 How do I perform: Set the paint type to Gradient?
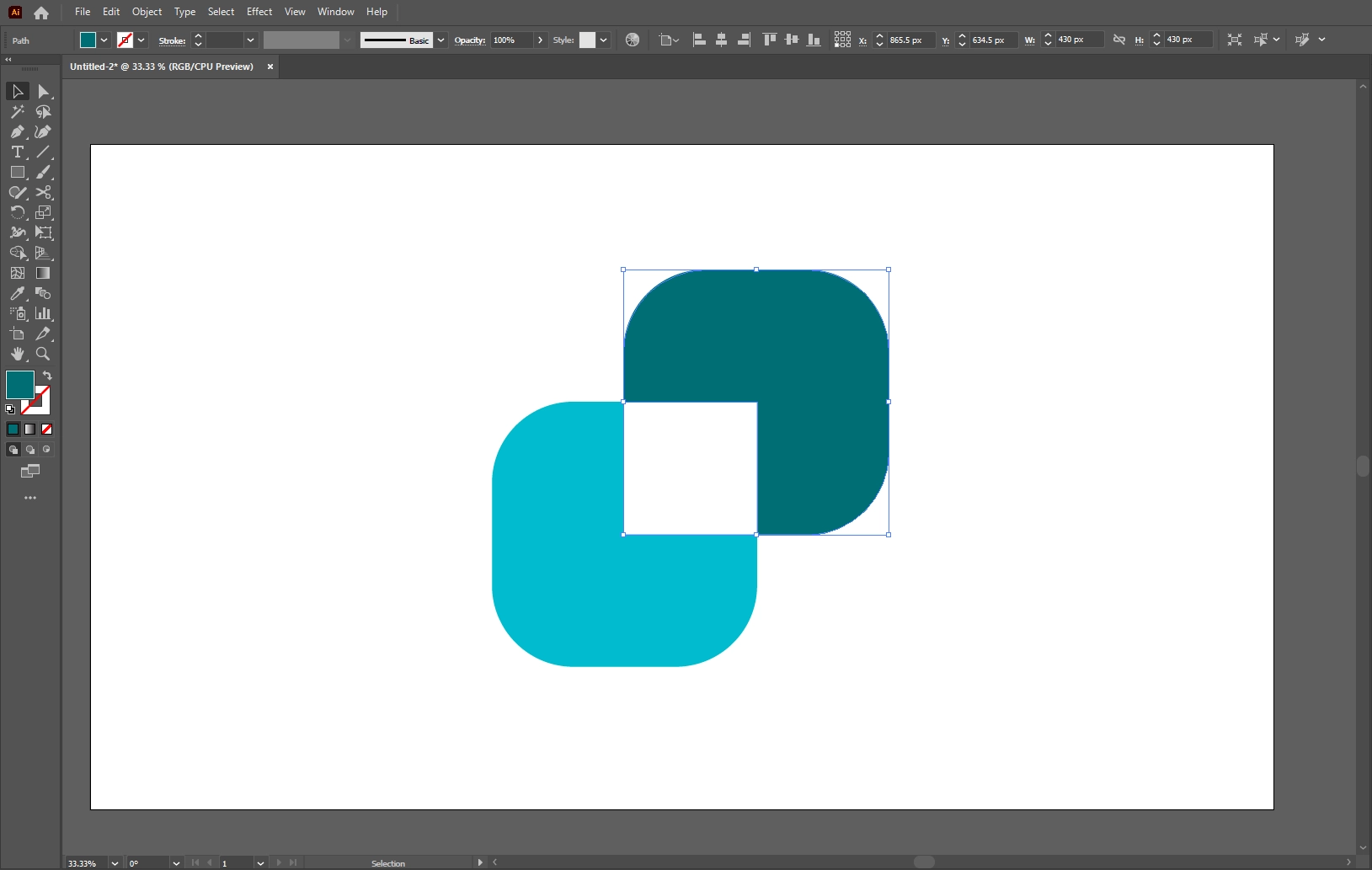[30, 429]
